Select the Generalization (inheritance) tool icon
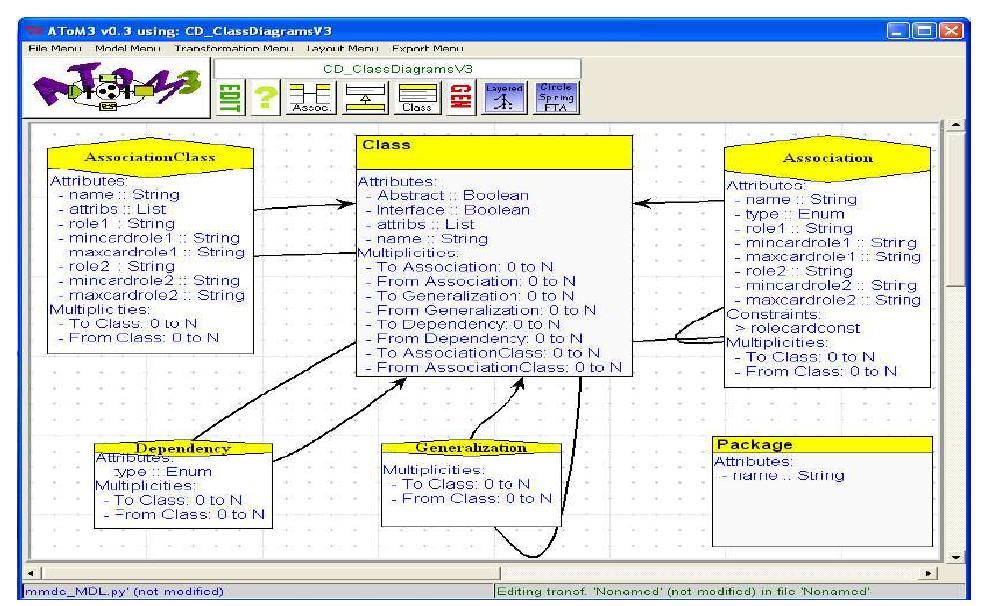Image resolution: width=992 pixels, height=606 pixels. click(364, 98)
